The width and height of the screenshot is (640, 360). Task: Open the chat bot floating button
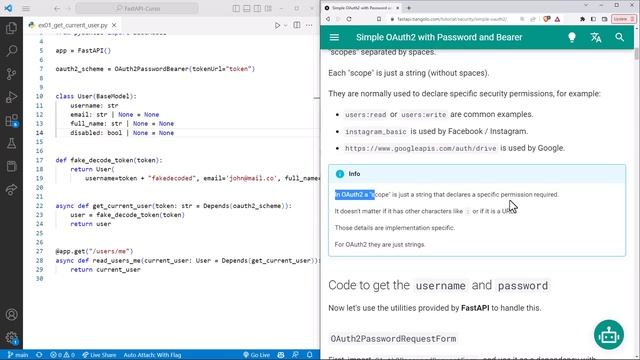point(609,335)
